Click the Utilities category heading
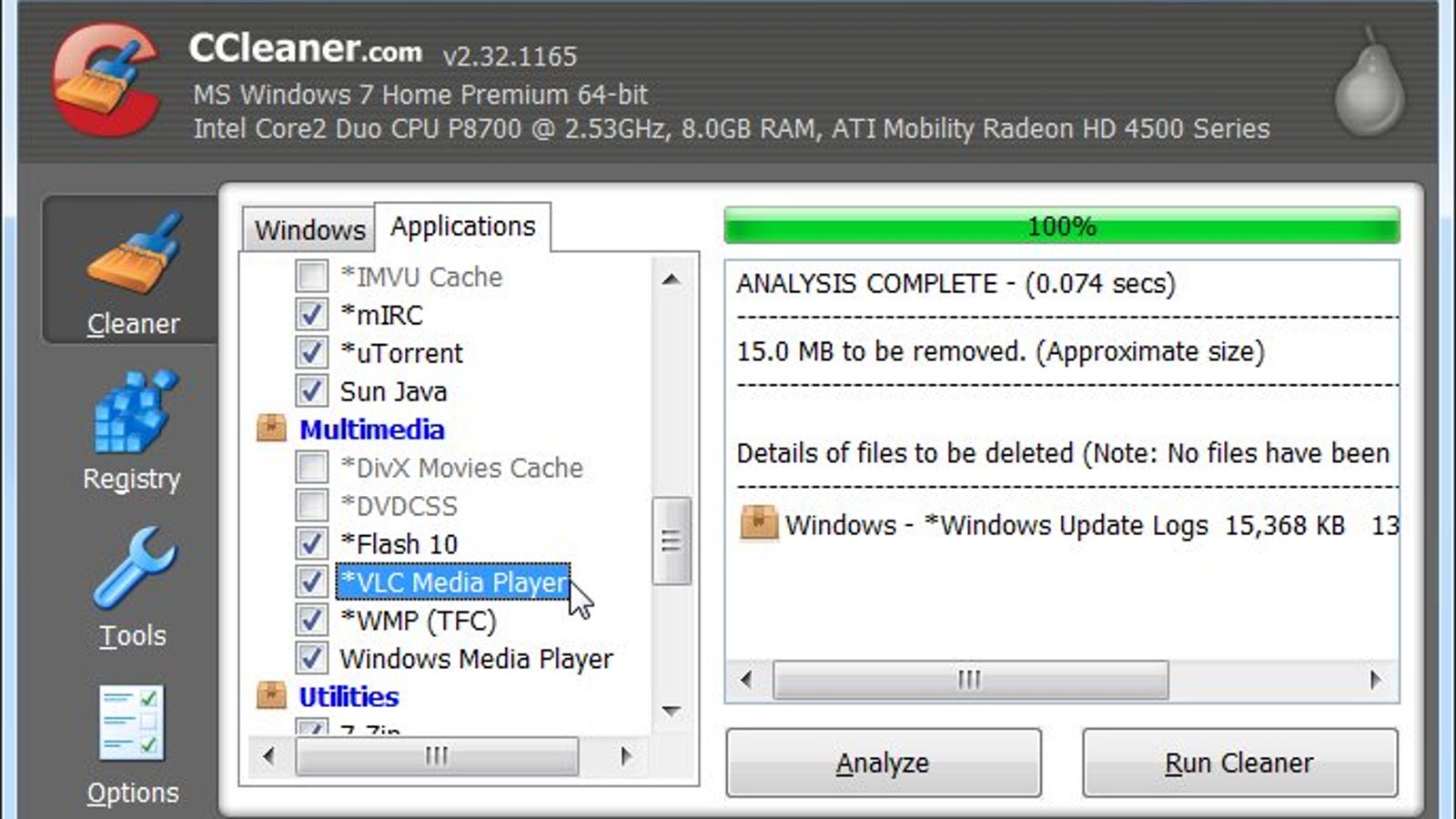Screen dimensions: 1456x819 (x=349, y=697)
